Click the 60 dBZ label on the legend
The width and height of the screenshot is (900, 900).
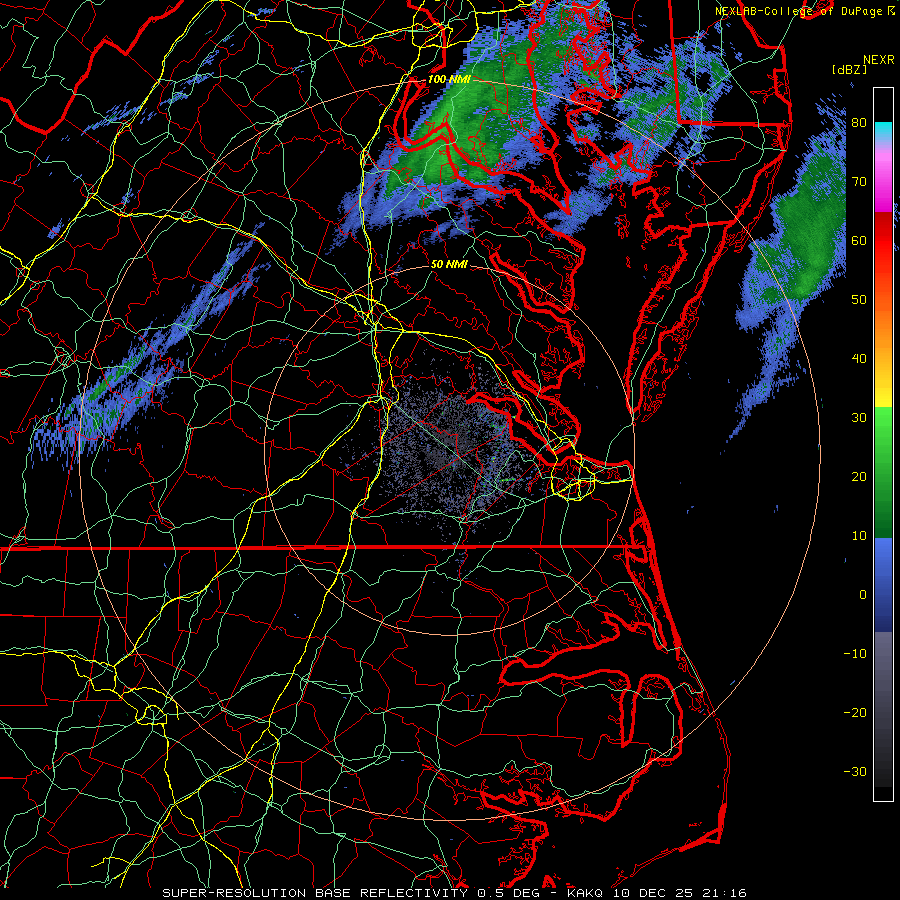tap(859, 240)
